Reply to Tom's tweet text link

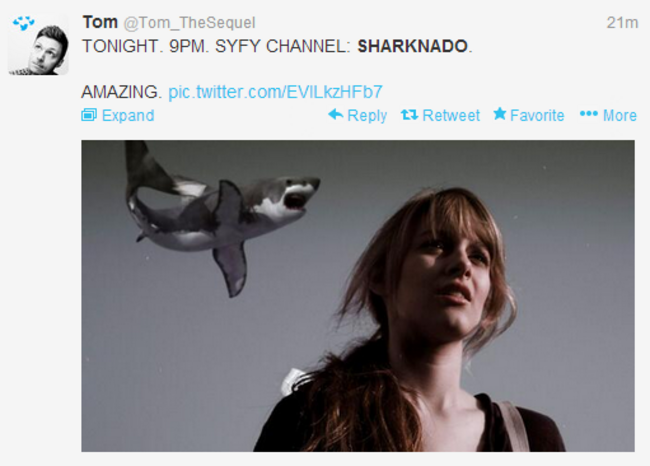367,116
